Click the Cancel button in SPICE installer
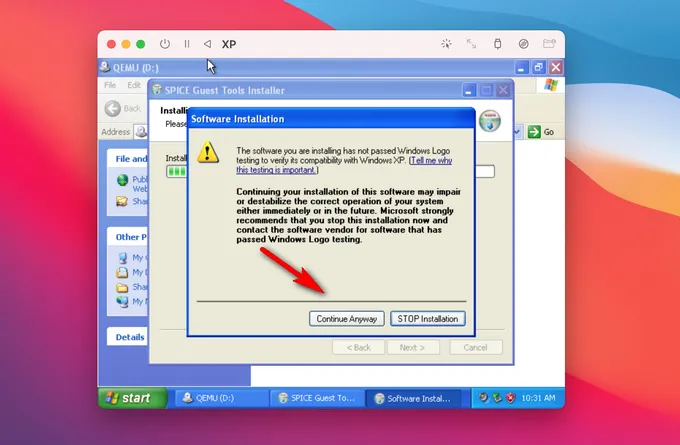 (476, 347)
